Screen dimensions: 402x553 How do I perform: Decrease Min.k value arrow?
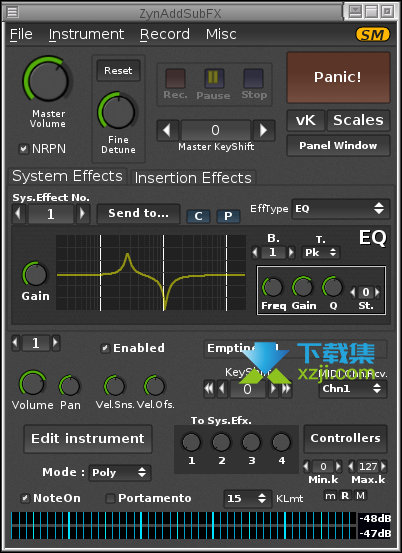pos(306,467)
